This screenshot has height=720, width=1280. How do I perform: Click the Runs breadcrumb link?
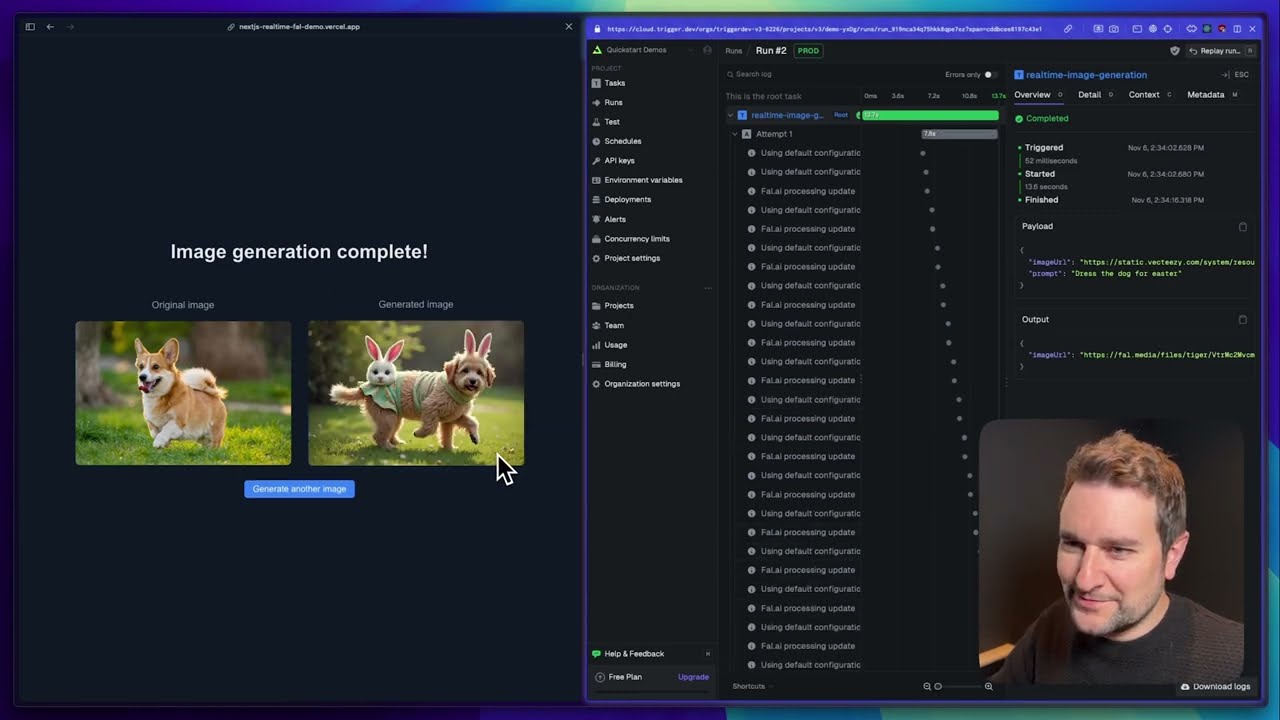734,51
